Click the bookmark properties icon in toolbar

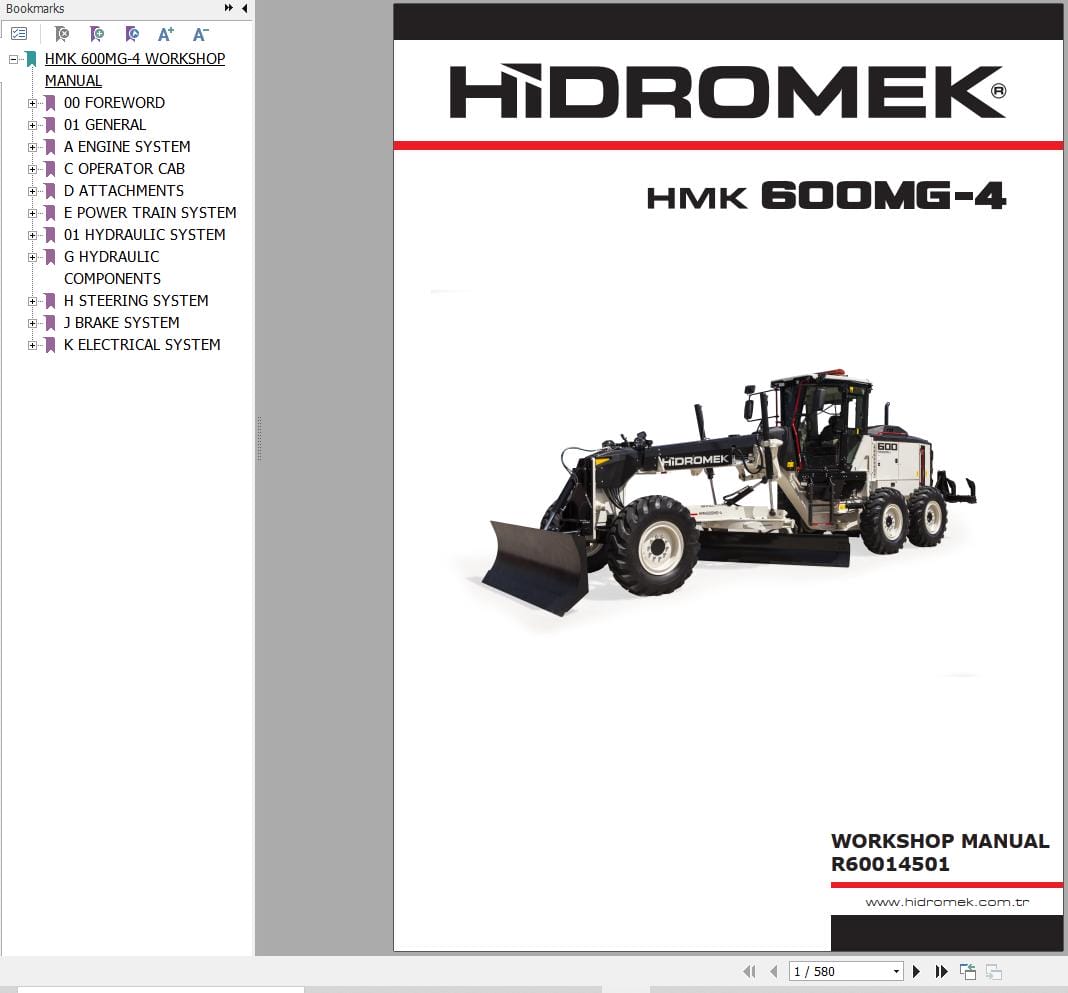pos(132,33)
